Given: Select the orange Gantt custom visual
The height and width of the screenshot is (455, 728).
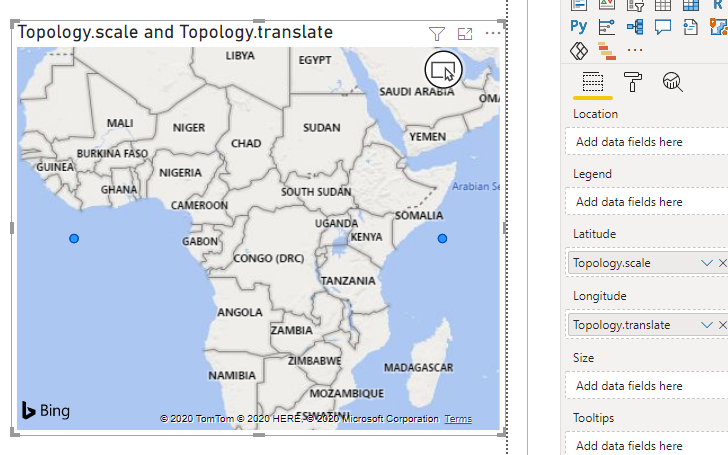Looking at the screenshot, I should tap(606, 51).
